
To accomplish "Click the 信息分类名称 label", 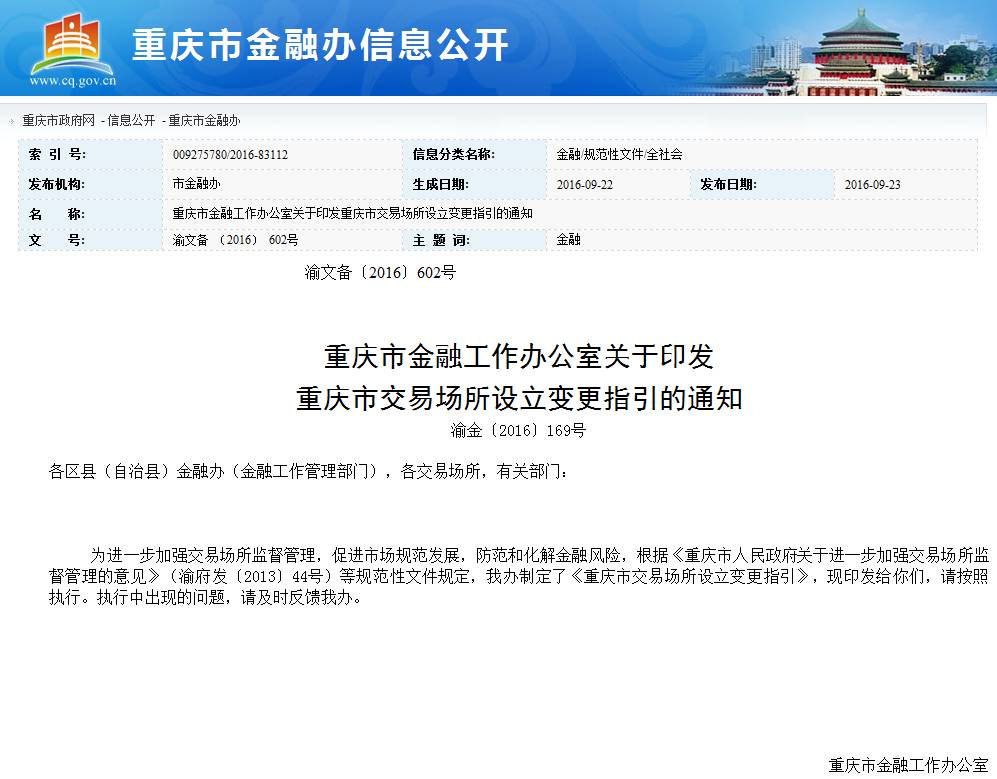I will (x=453, y=154).
